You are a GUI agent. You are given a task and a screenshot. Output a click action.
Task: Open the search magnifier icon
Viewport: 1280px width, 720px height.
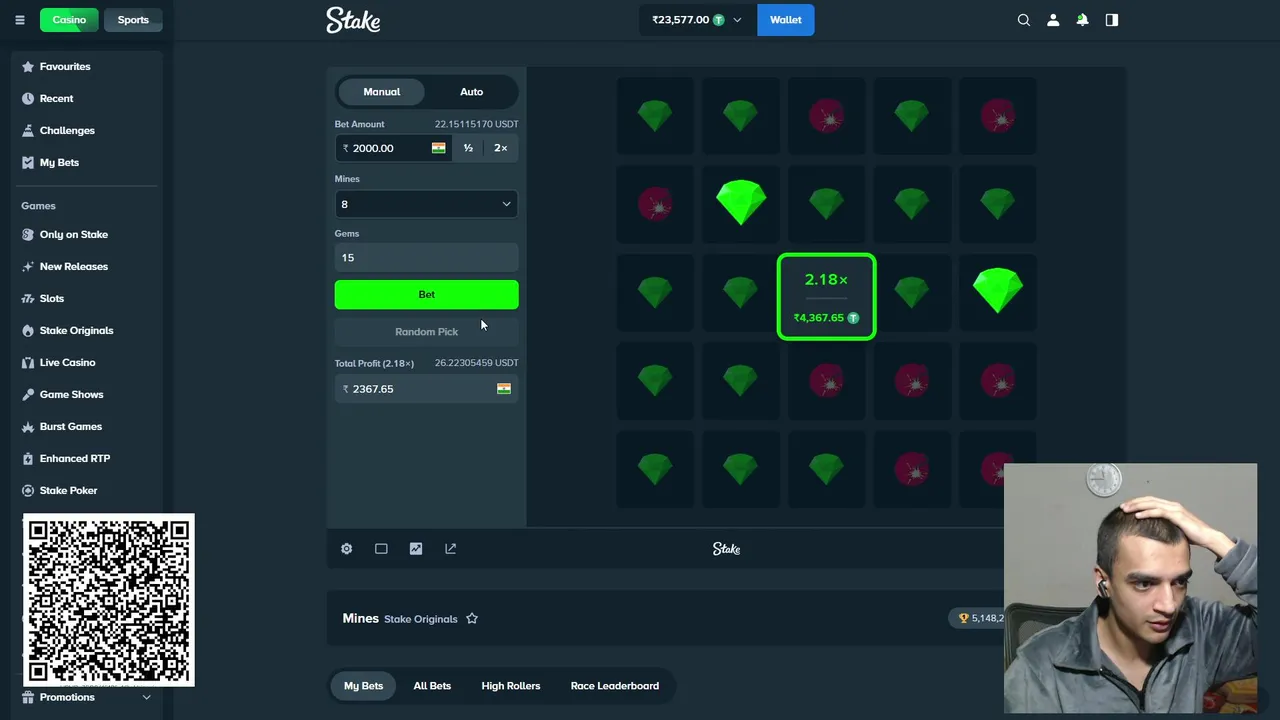(x=1023, y=20)
